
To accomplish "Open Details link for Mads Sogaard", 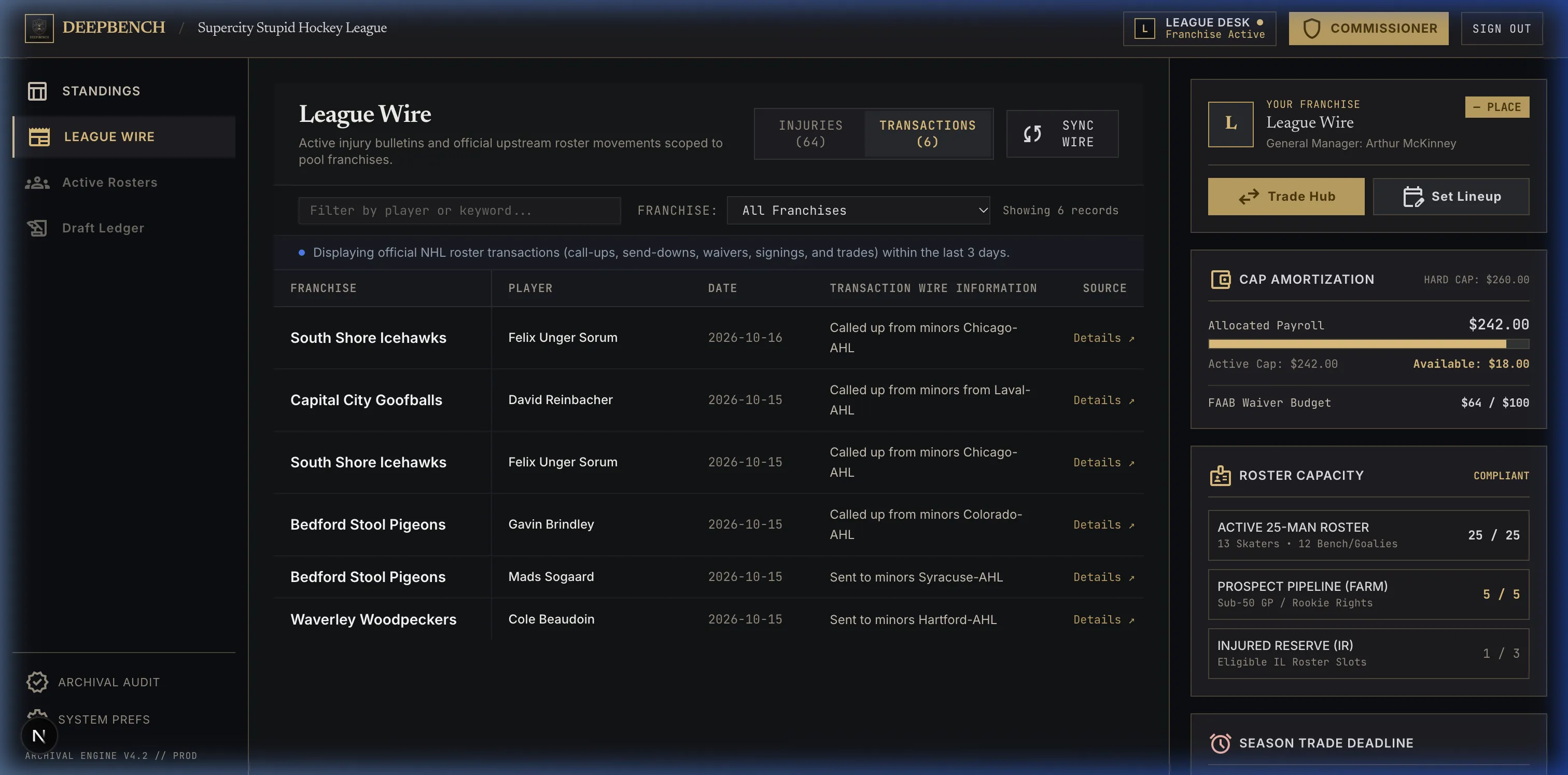I will pyautogui.click(x=1103, y=577).
